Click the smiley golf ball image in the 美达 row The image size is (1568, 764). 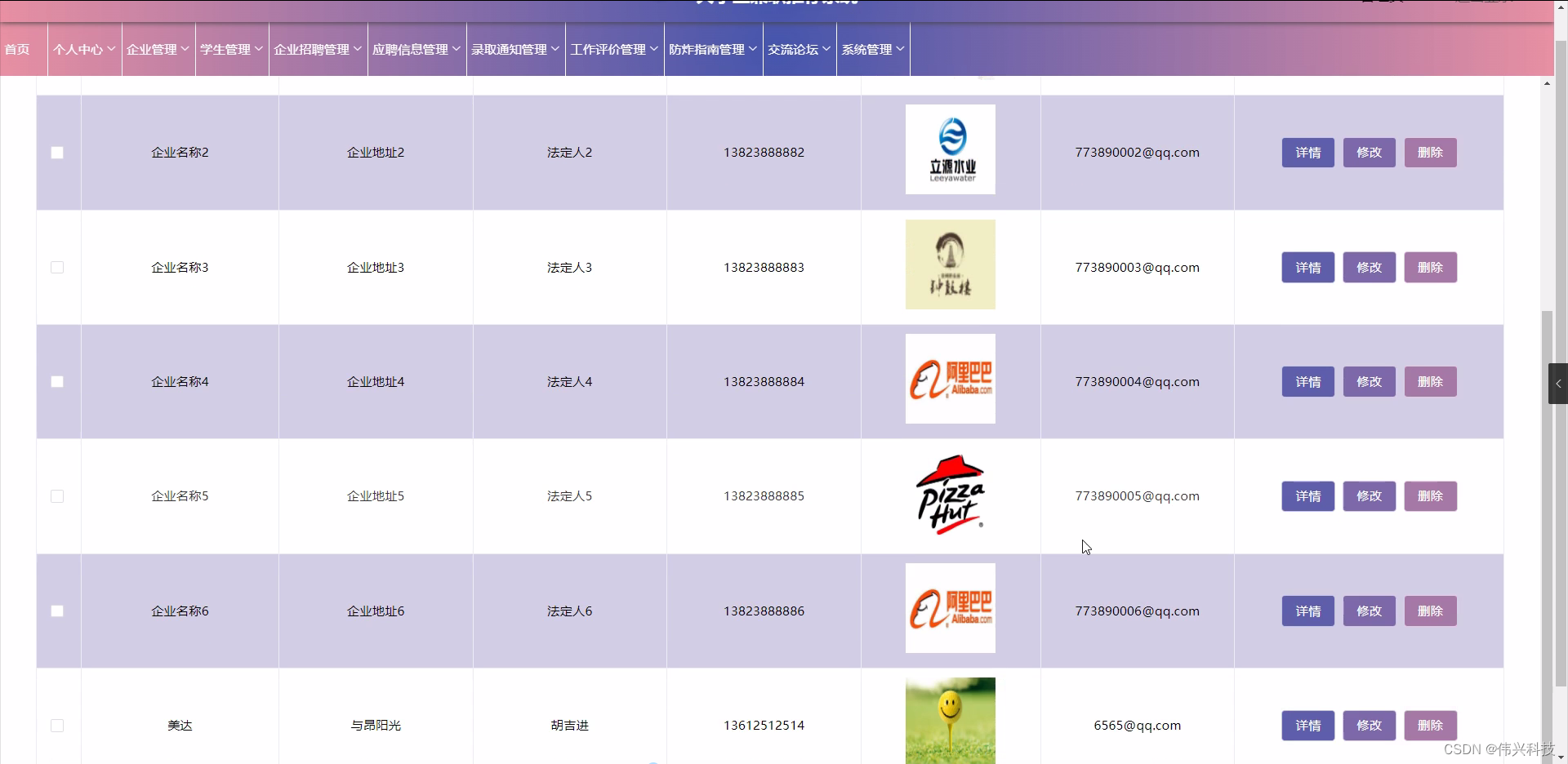pos(949,721)
